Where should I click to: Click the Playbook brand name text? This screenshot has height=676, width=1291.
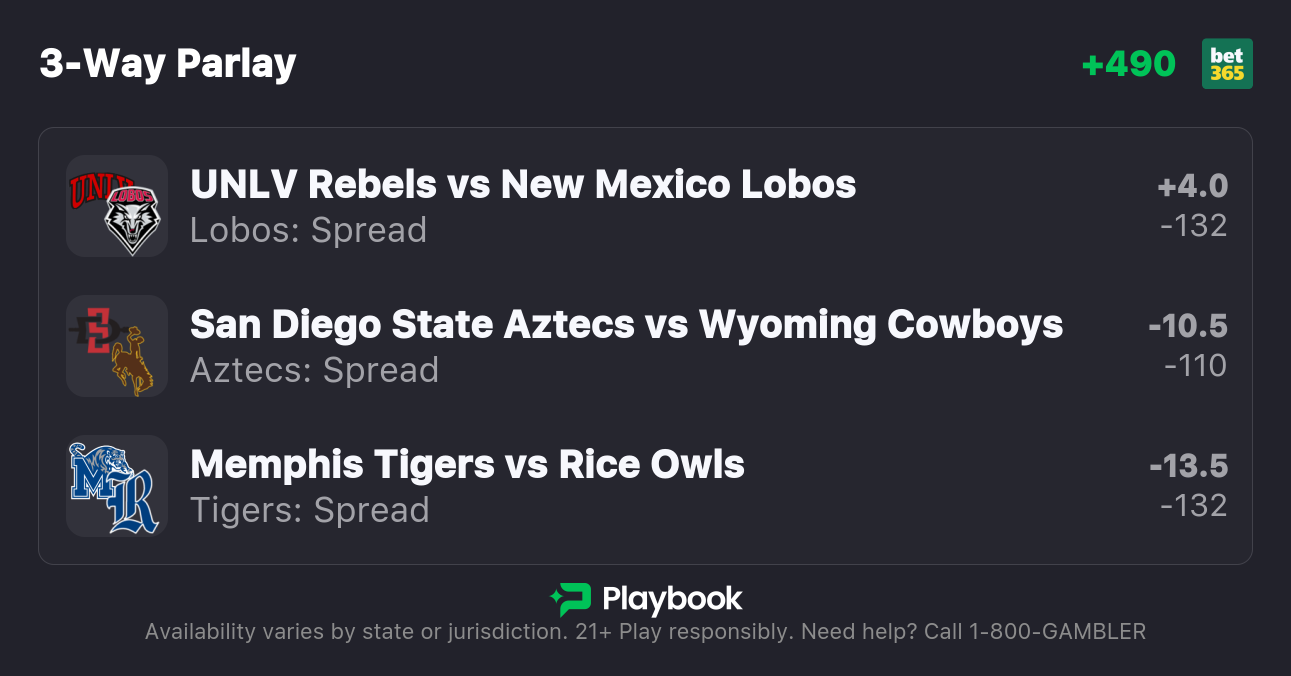[x=672, y=599]
